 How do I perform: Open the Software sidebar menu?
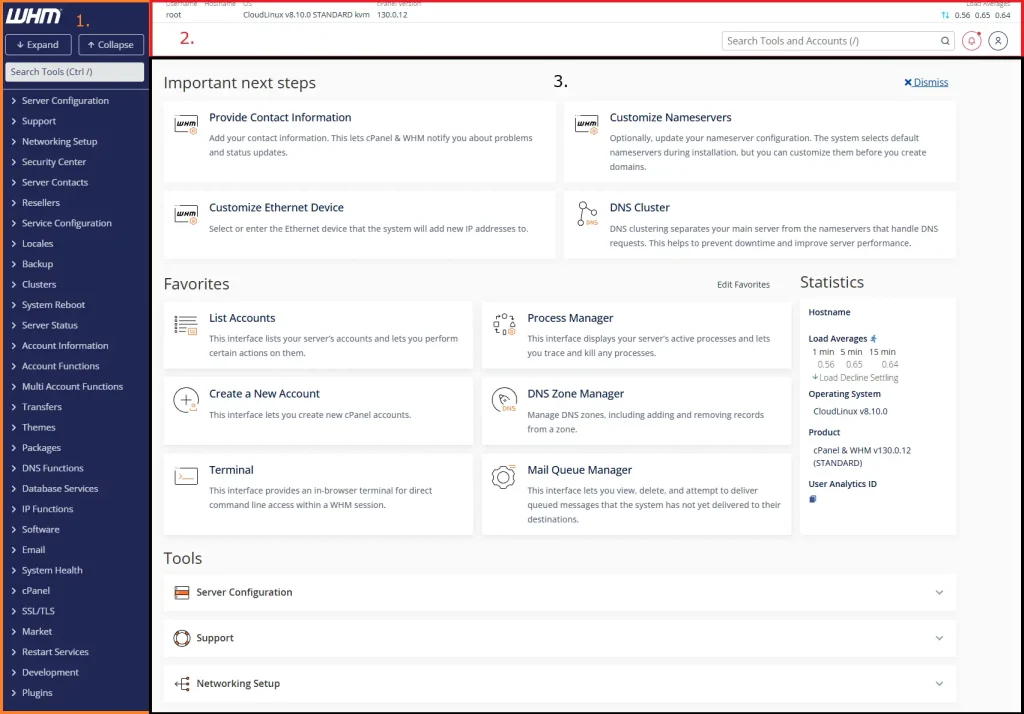(40, 530)
